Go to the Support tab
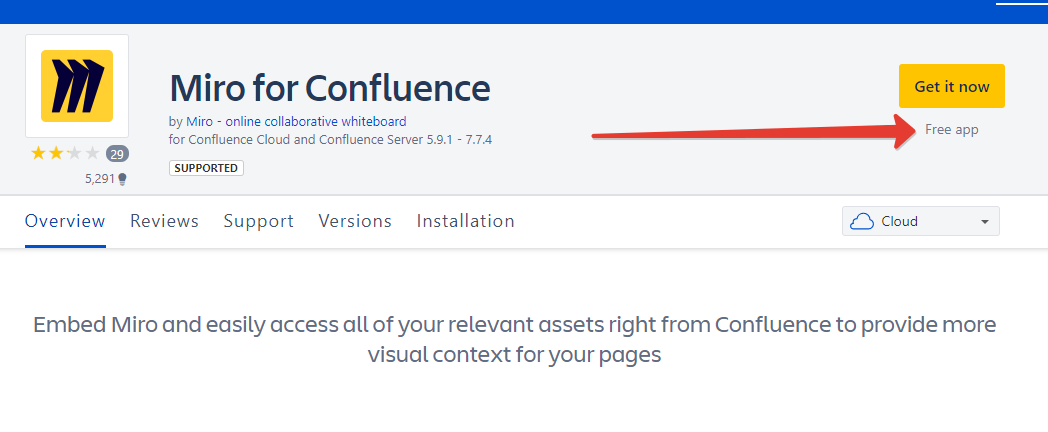Screen dimensions: 1048x432 [258, 221]
